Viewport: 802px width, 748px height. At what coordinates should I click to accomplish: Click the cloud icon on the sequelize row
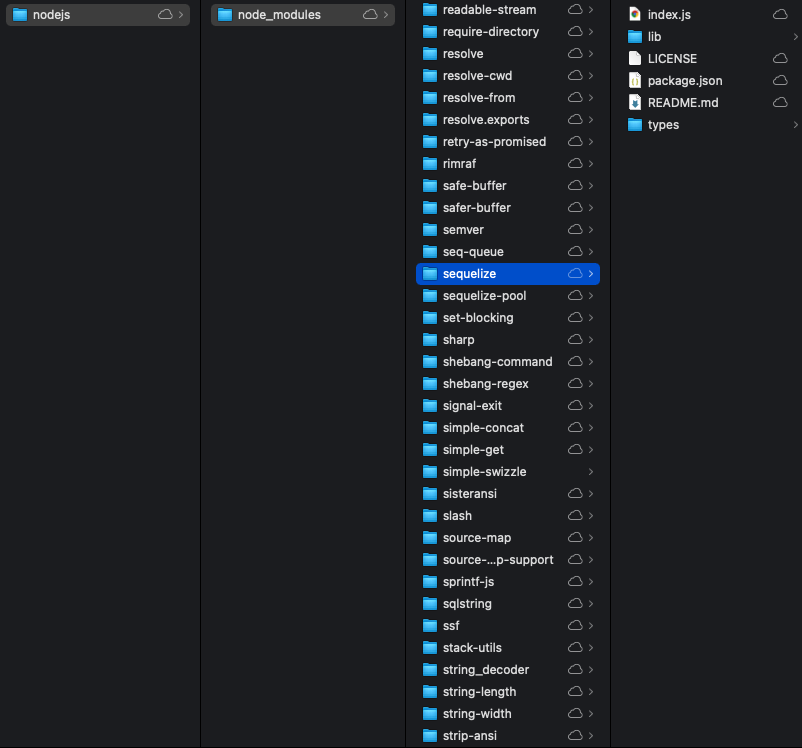click(x=575, y=274)
